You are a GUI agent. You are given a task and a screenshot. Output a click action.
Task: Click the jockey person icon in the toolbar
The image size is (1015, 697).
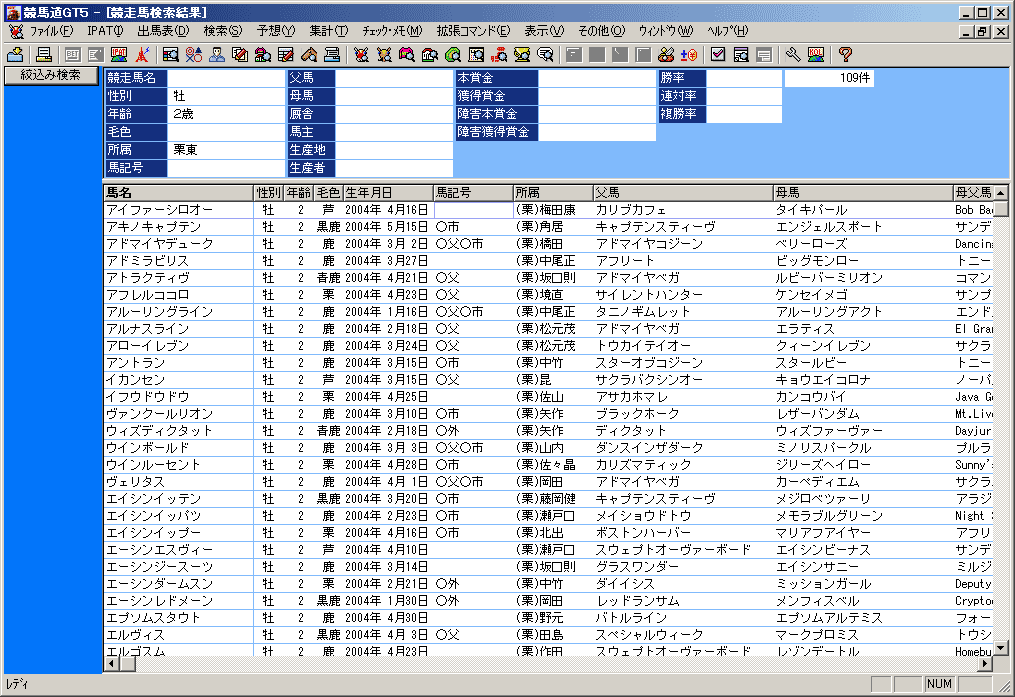pyautogui.click(x=217, y=54)
